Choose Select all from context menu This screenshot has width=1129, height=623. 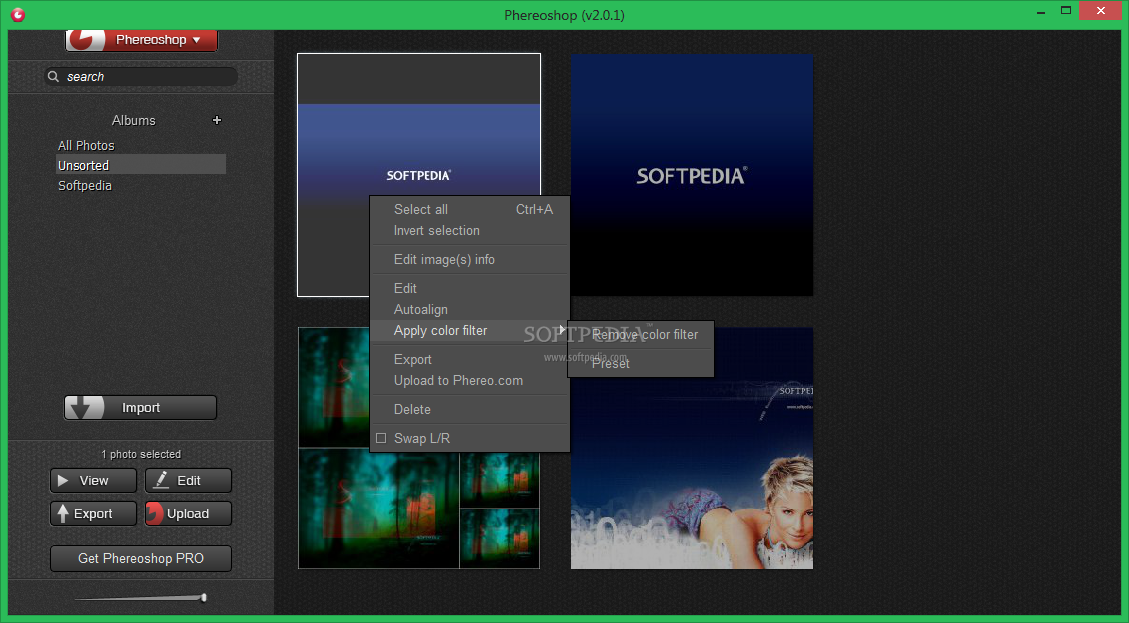pyautogui.click(x=470, y=210)
